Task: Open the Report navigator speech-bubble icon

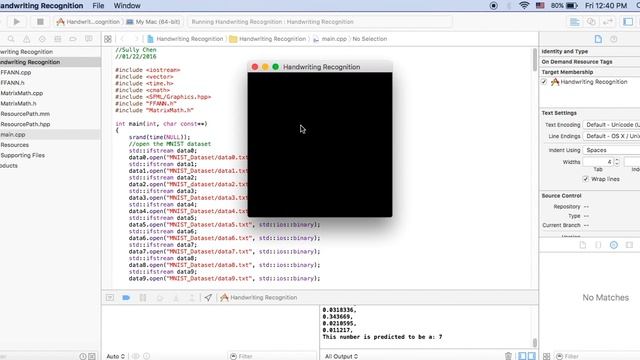Action: tap(89, 39)
